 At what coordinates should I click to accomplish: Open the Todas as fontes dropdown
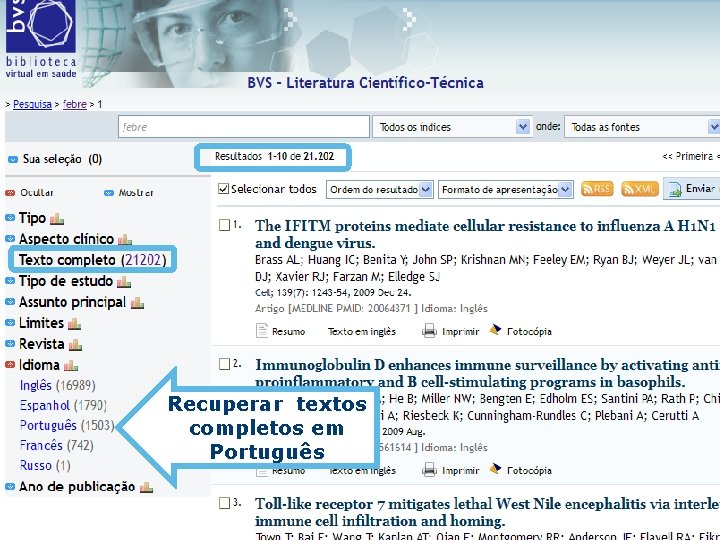[x=642, y=127]
